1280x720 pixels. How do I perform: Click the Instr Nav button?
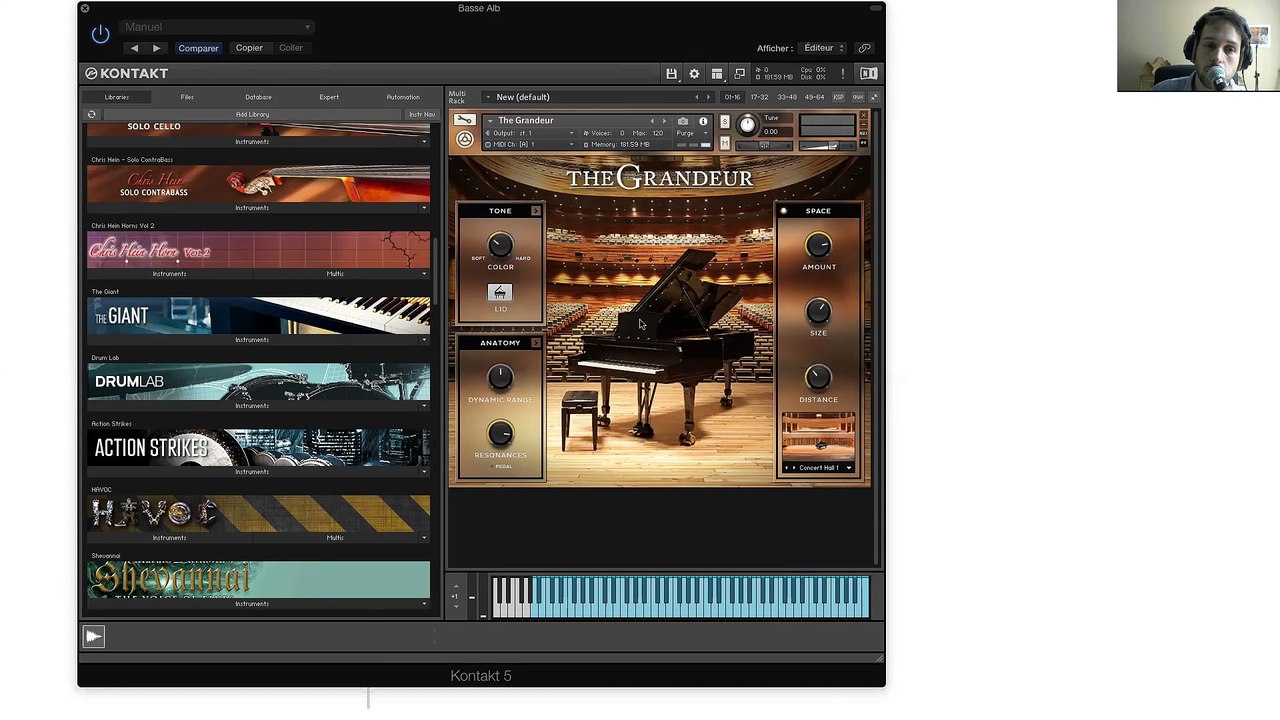click(422, 115)
